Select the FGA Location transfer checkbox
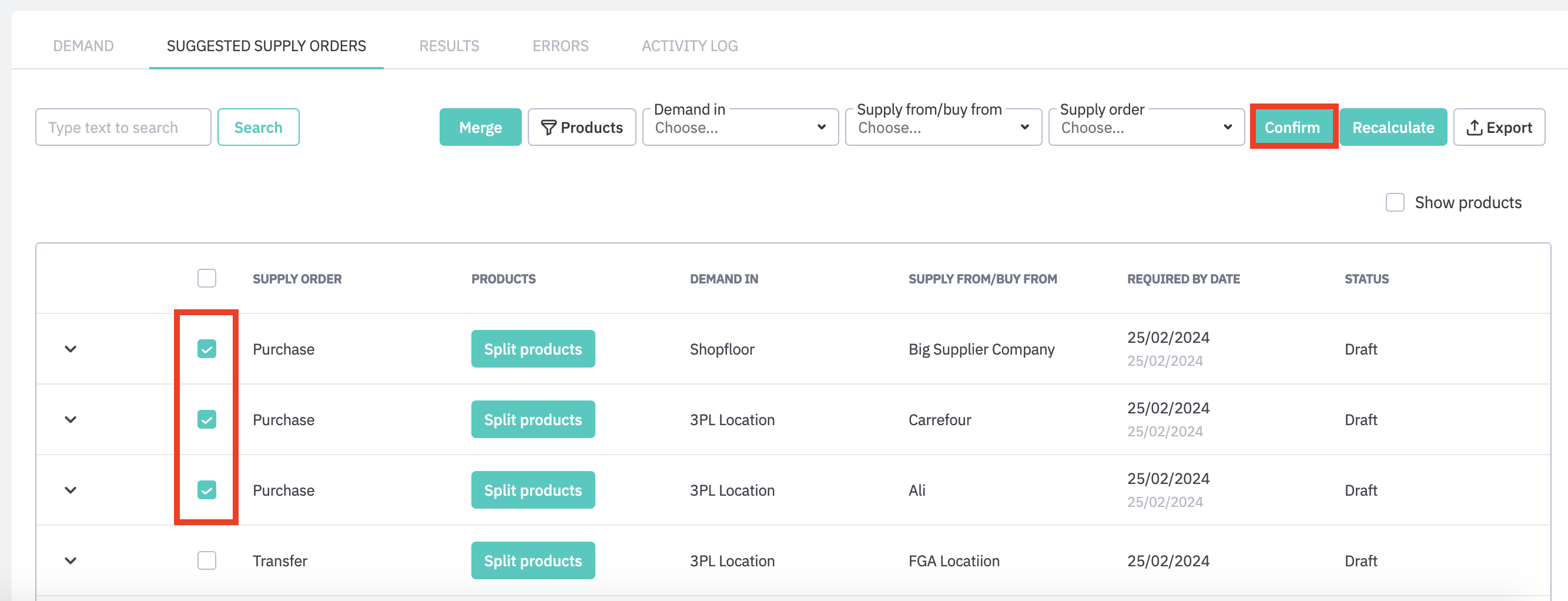The width and height of the screenshot is (1568, 601). click(x=207, y=561)
